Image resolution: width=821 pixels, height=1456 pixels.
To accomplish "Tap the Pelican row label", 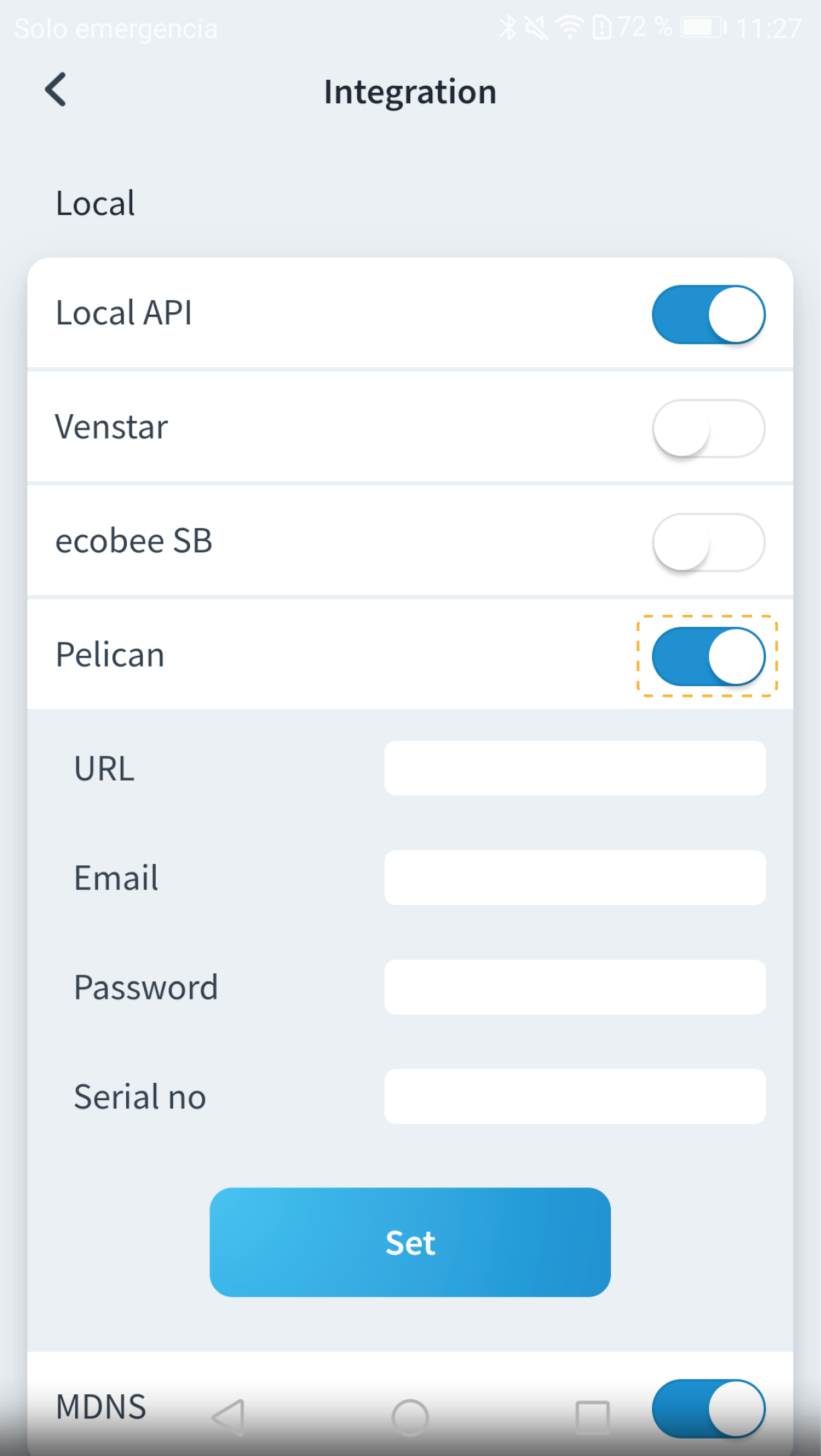I will [110, 655].
